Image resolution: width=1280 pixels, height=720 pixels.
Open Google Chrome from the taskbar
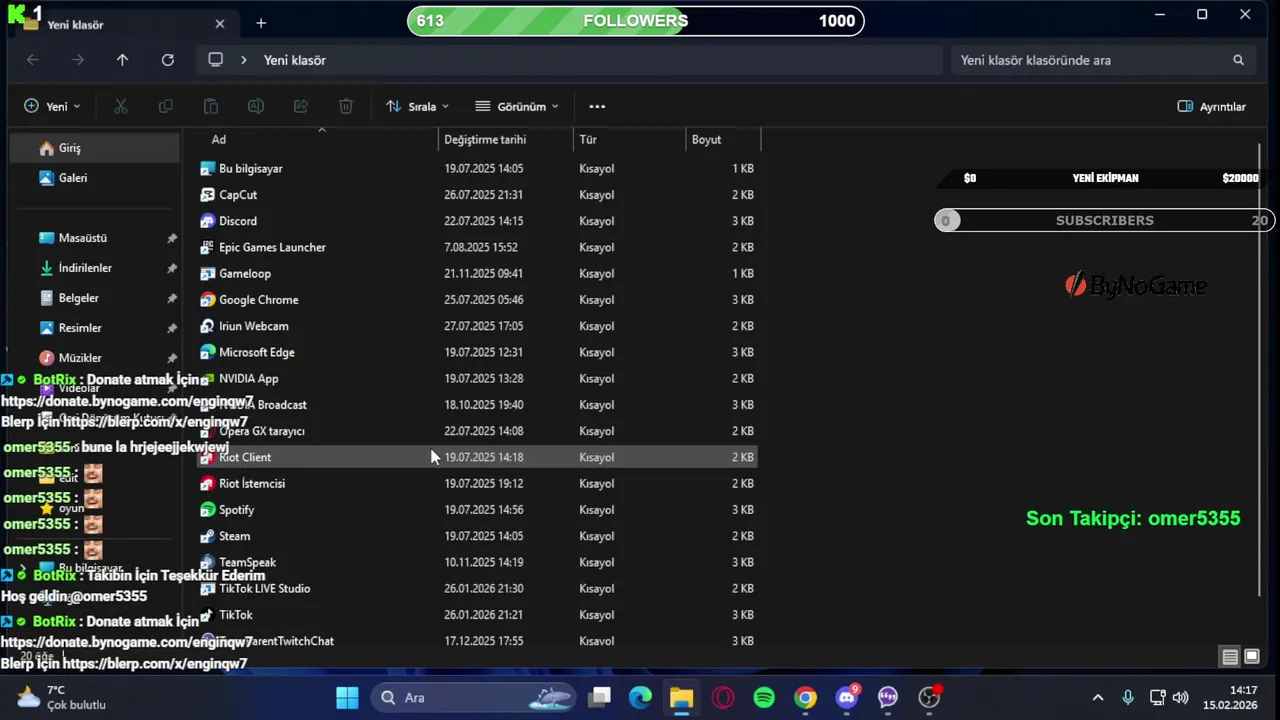click(x=805, y=697)
